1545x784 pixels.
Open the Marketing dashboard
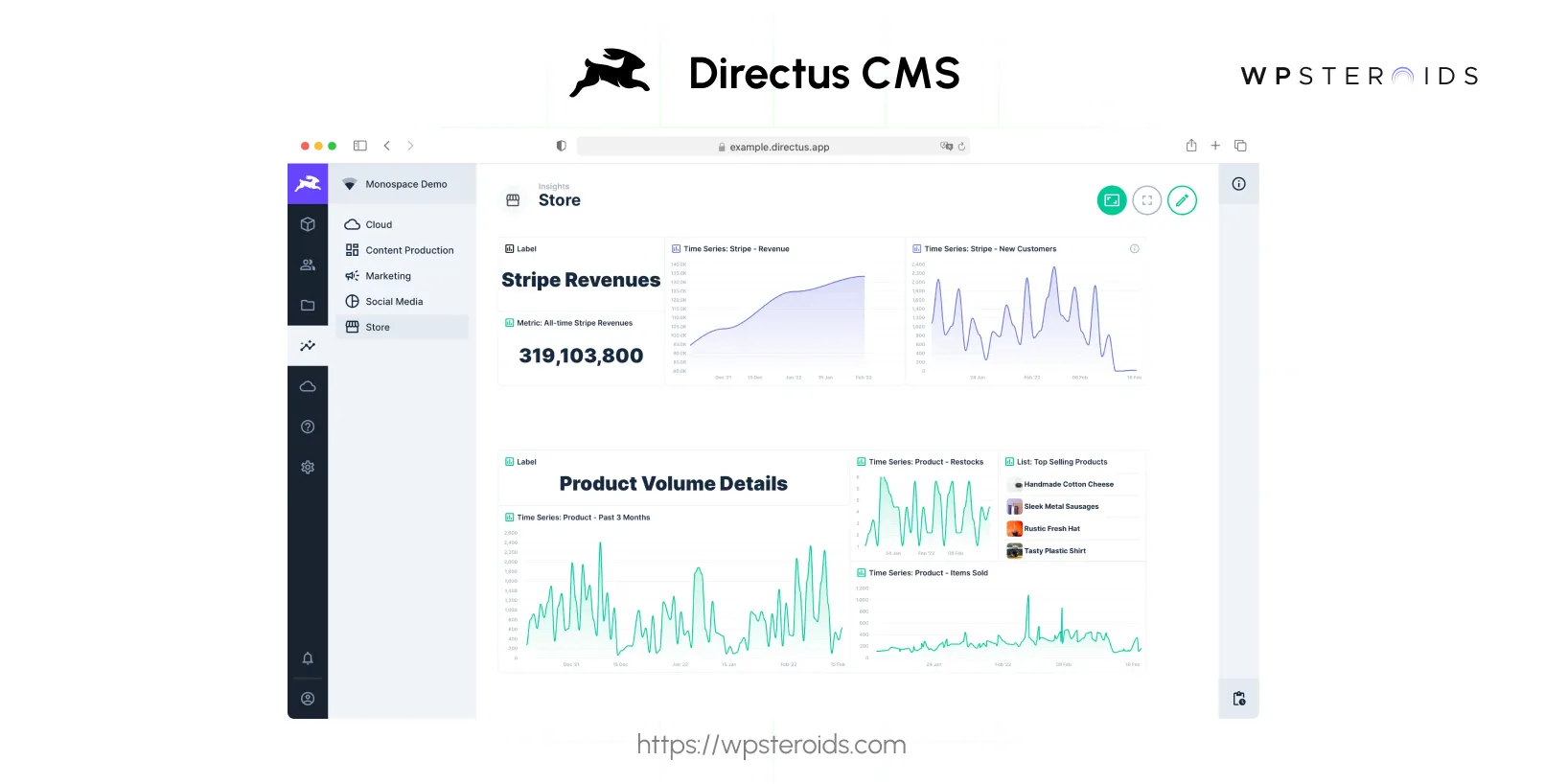[403, 276]
